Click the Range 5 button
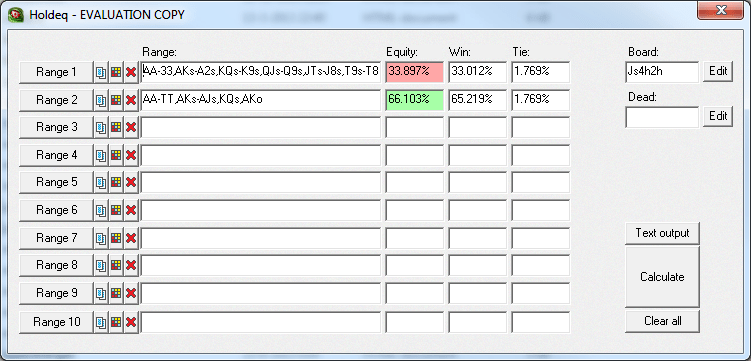 [x=56, y=182]
